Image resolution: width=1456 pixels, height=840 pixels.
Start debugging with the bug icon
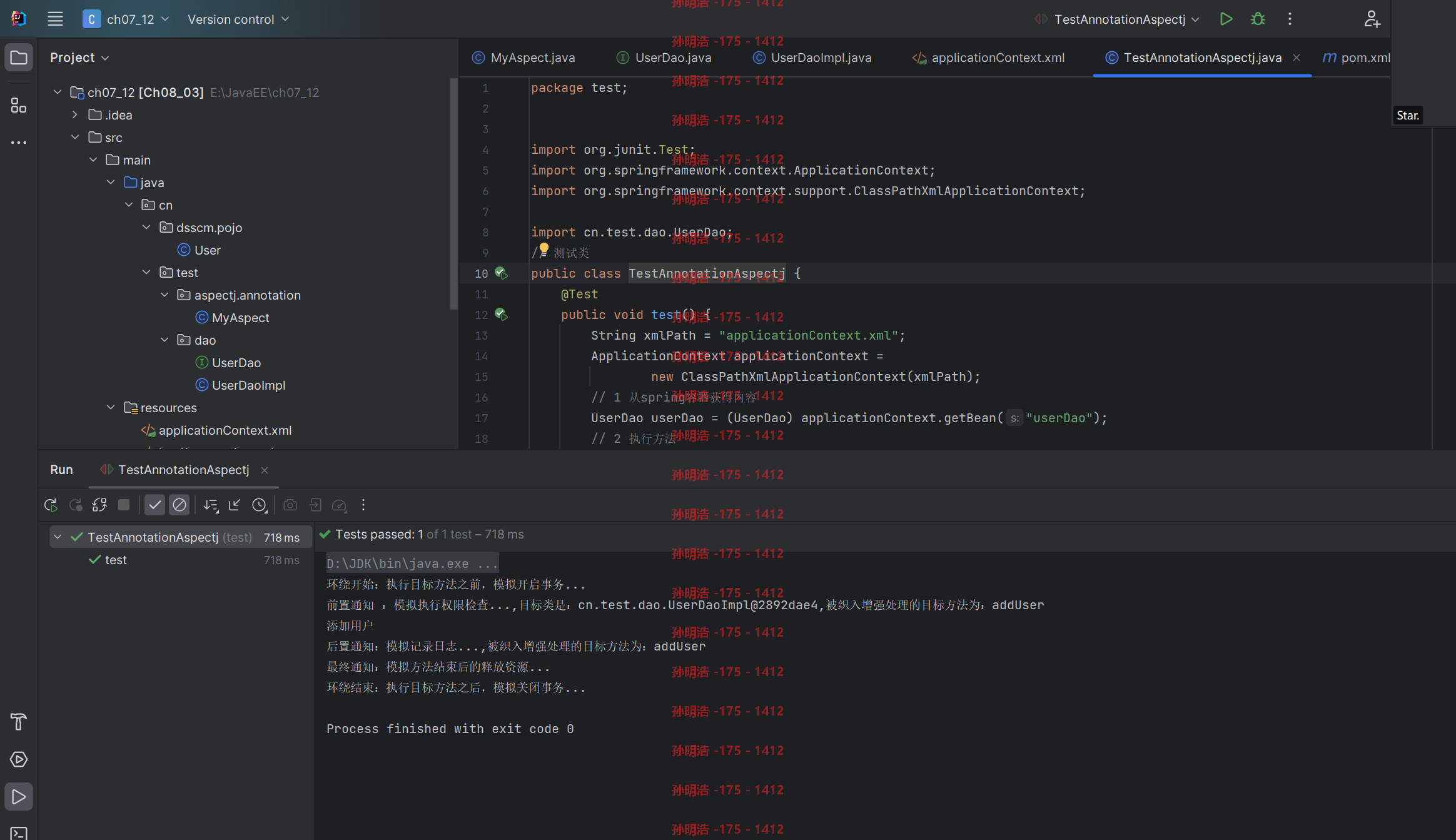point(1258,19)
